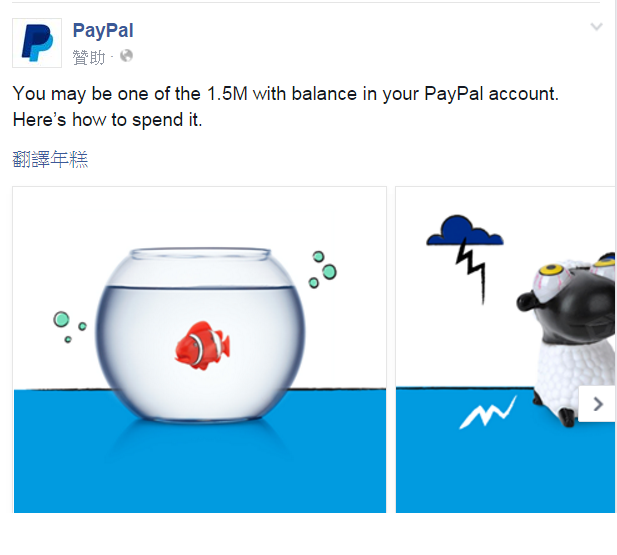Click the "Here's how to spend it." line
The height and width of the screenshot is (555, 617).
pyautogui.click(x=107, y=120)
